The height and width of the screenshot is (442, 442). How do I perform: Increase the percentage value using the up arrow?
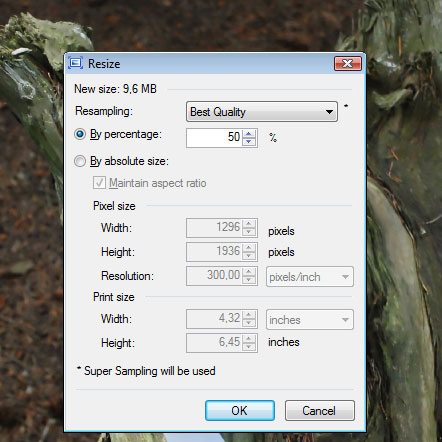coord(249,134)
